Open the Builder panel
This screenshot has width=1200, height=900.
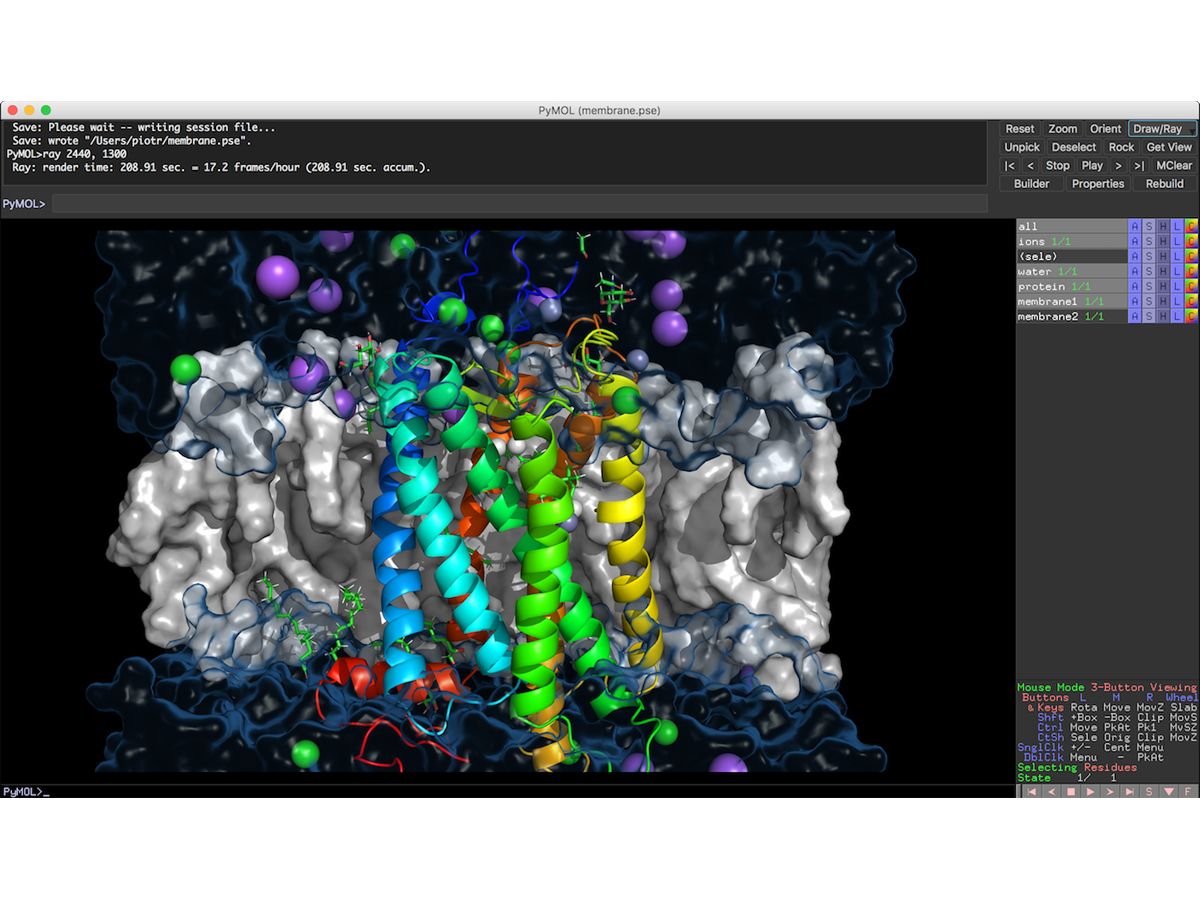pos(1031,184)
